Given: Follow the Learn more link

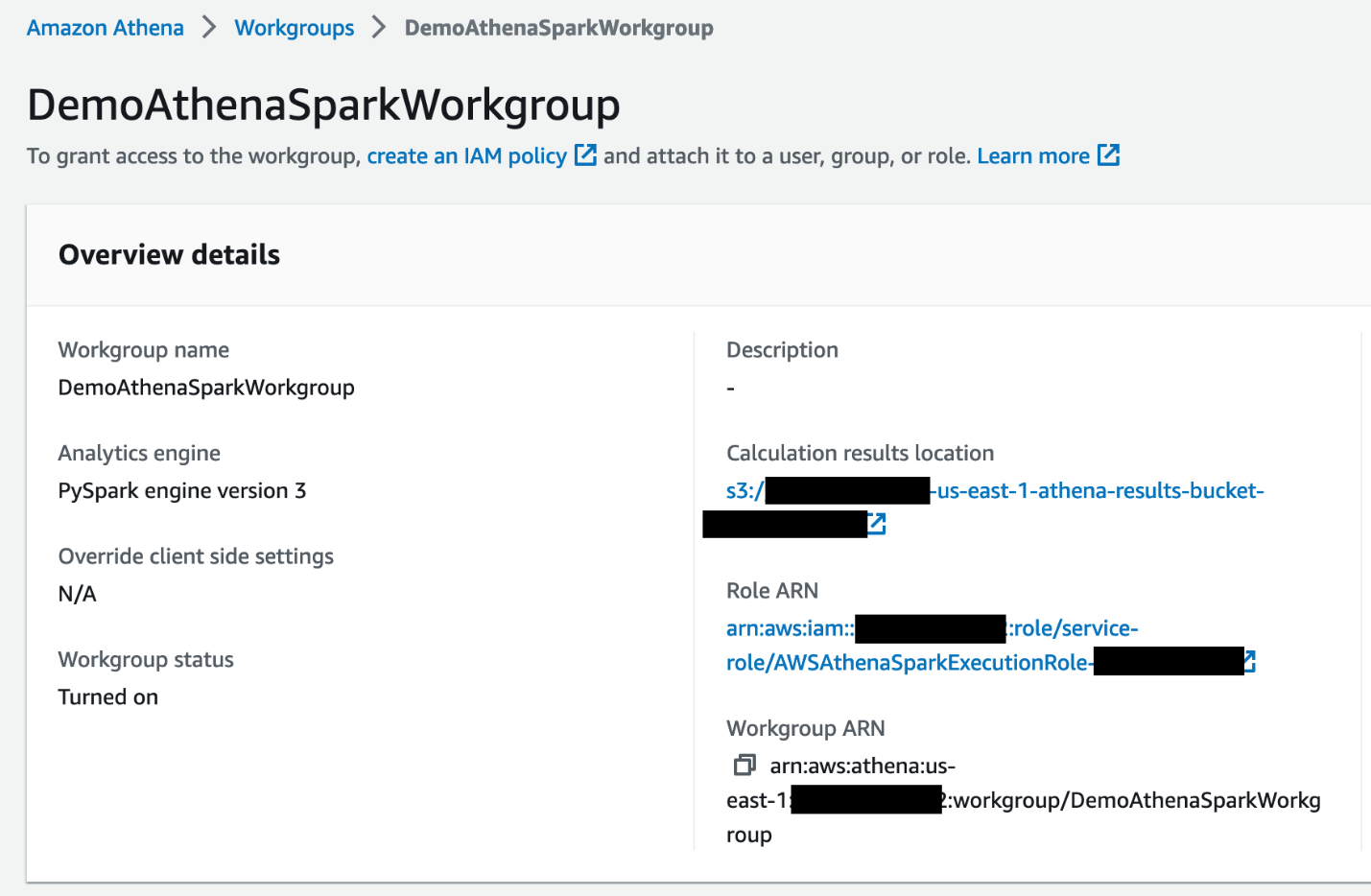Looking at the screenshot, I should [1048, 155].
